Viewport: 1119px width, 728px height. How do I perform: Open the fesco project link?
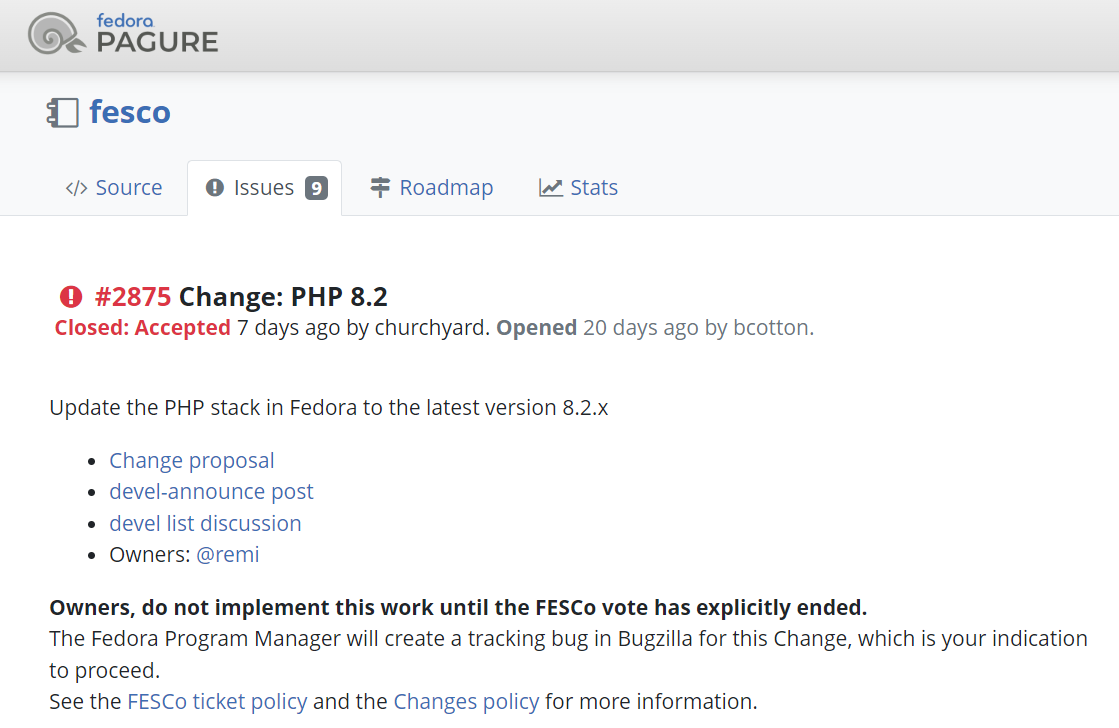(130, 112)
